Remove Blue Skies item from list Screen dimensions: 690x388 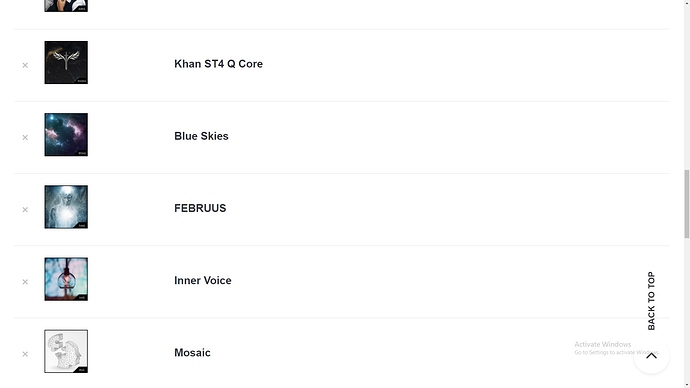(x=25, y=138)
